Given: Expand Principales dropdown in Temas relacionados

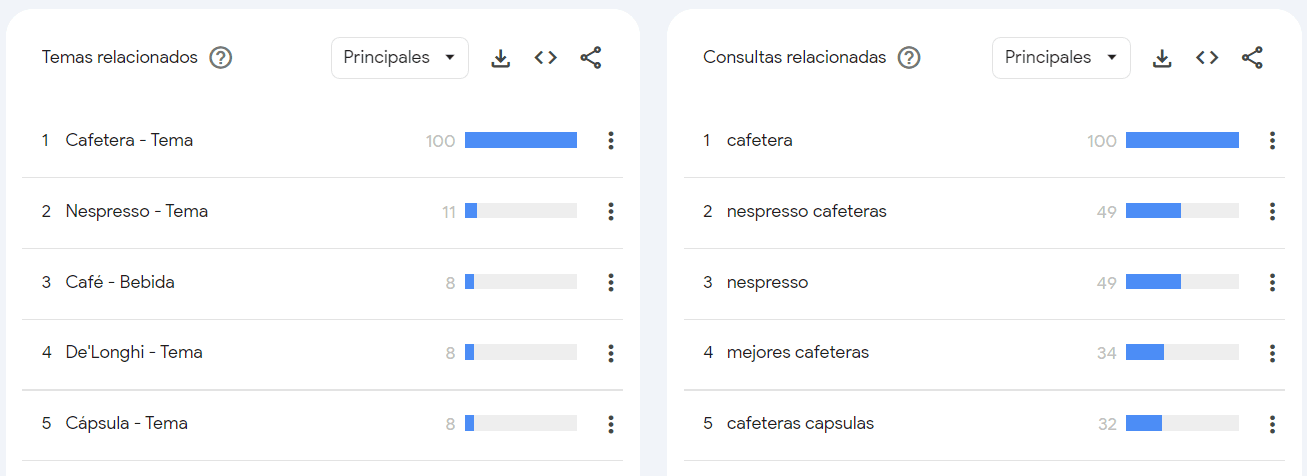Looking at the screenshot, I should tap(399, 58).
